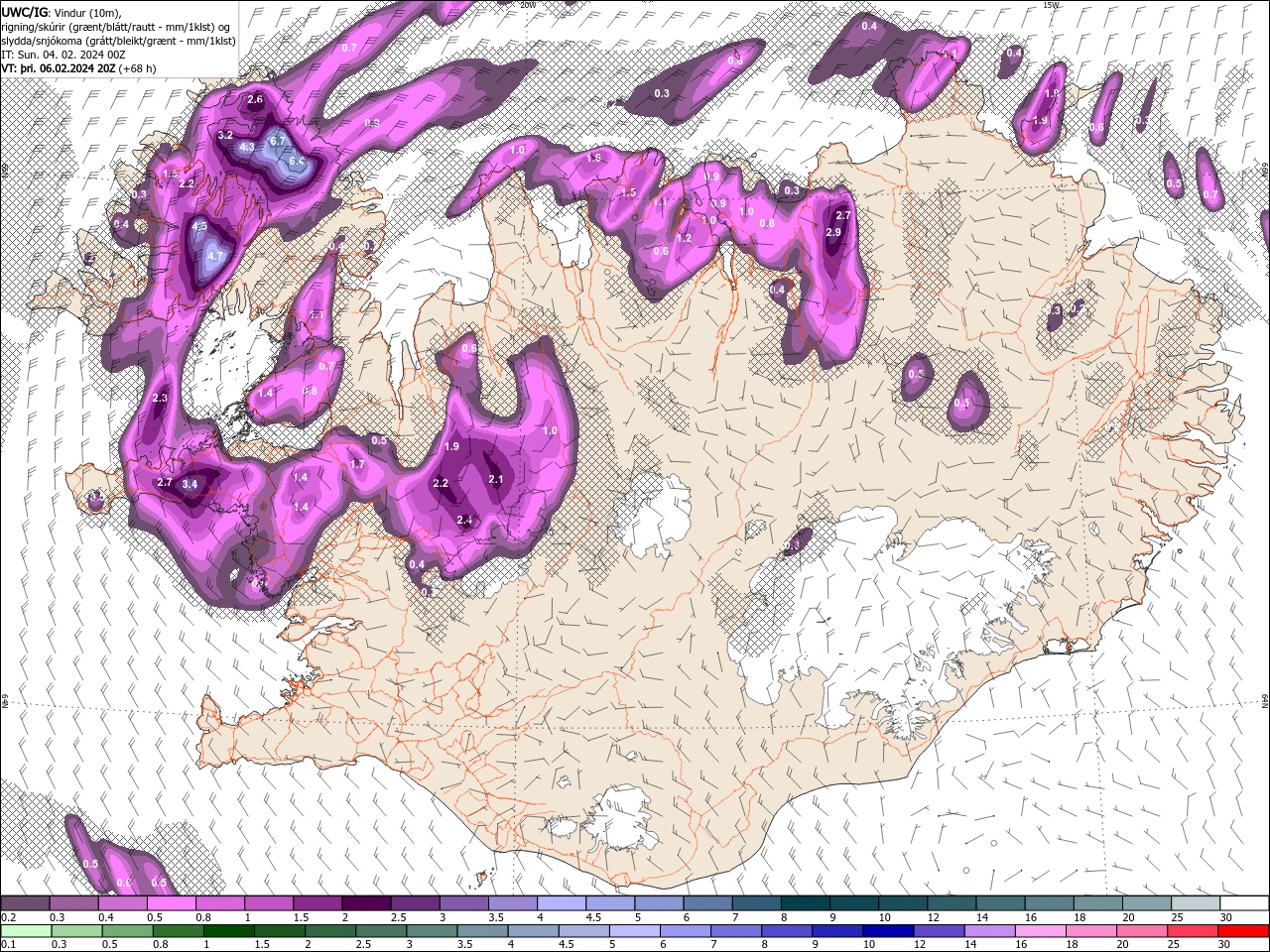Viewport: 1270px width, 952px height.
Task: Select snow legend swatch between 8 and 9
Action: point(804,903)
